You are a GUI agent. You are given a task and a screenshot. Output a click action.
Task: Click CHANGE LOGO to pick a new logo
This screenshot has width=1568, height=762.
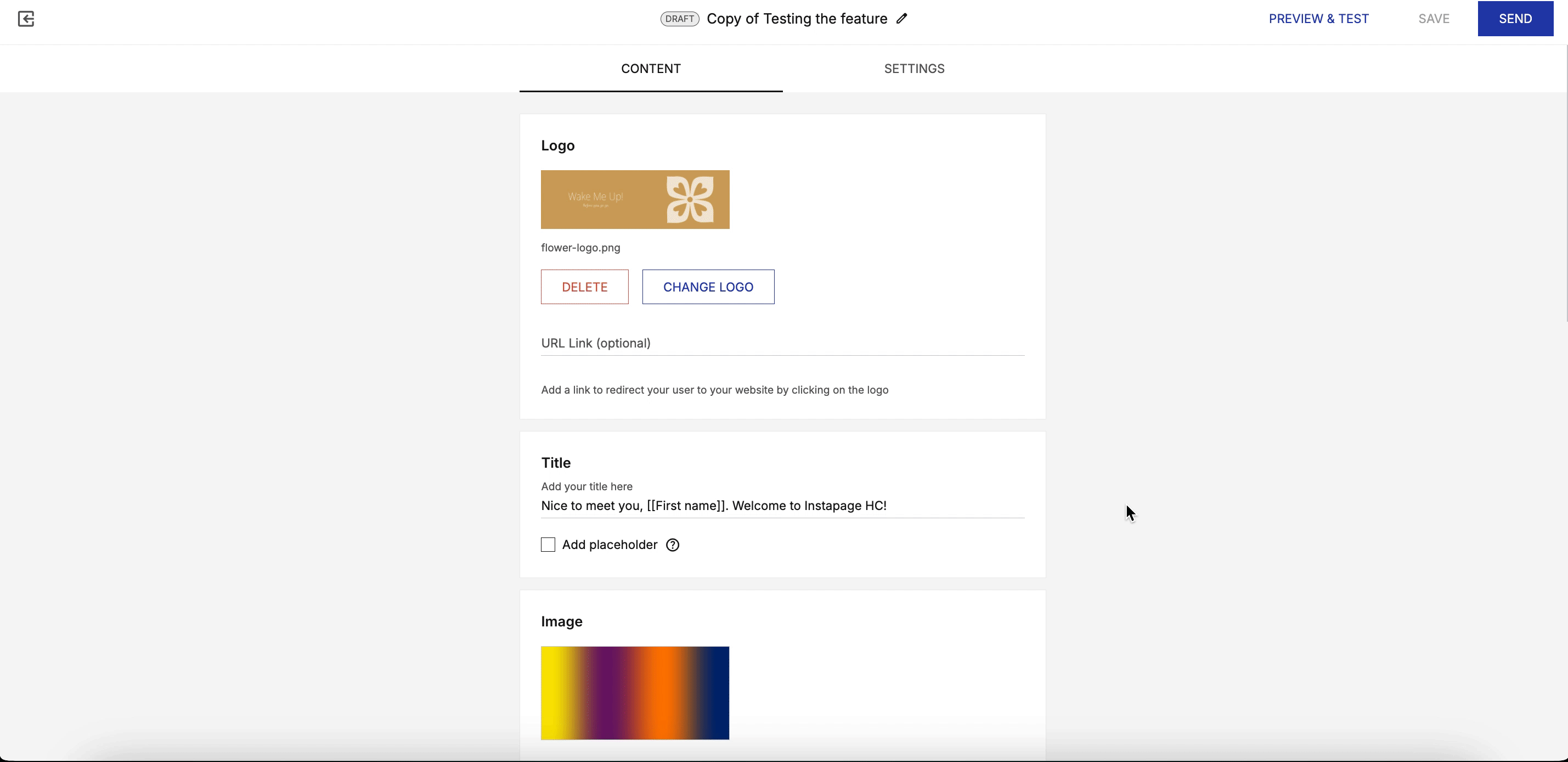point(708,286)
